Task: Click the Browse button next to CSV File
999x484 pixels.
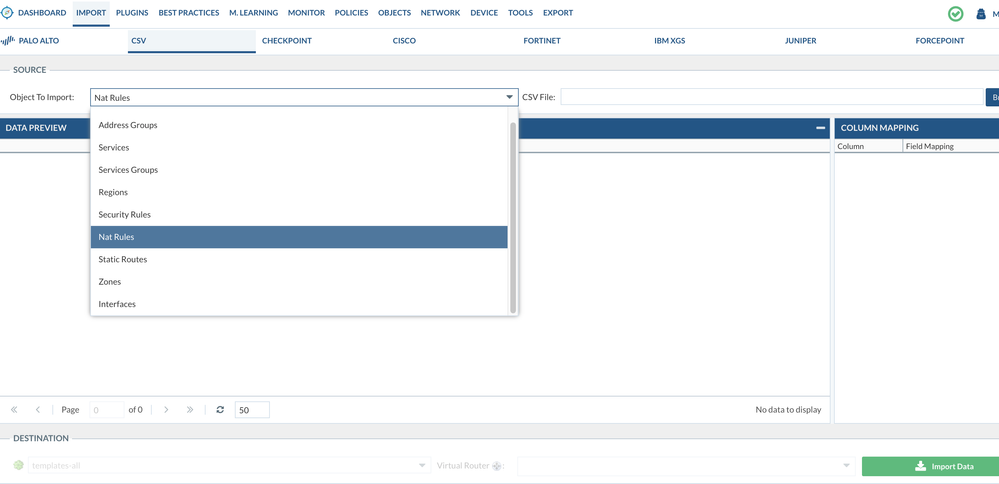Action: click(993, 97)
